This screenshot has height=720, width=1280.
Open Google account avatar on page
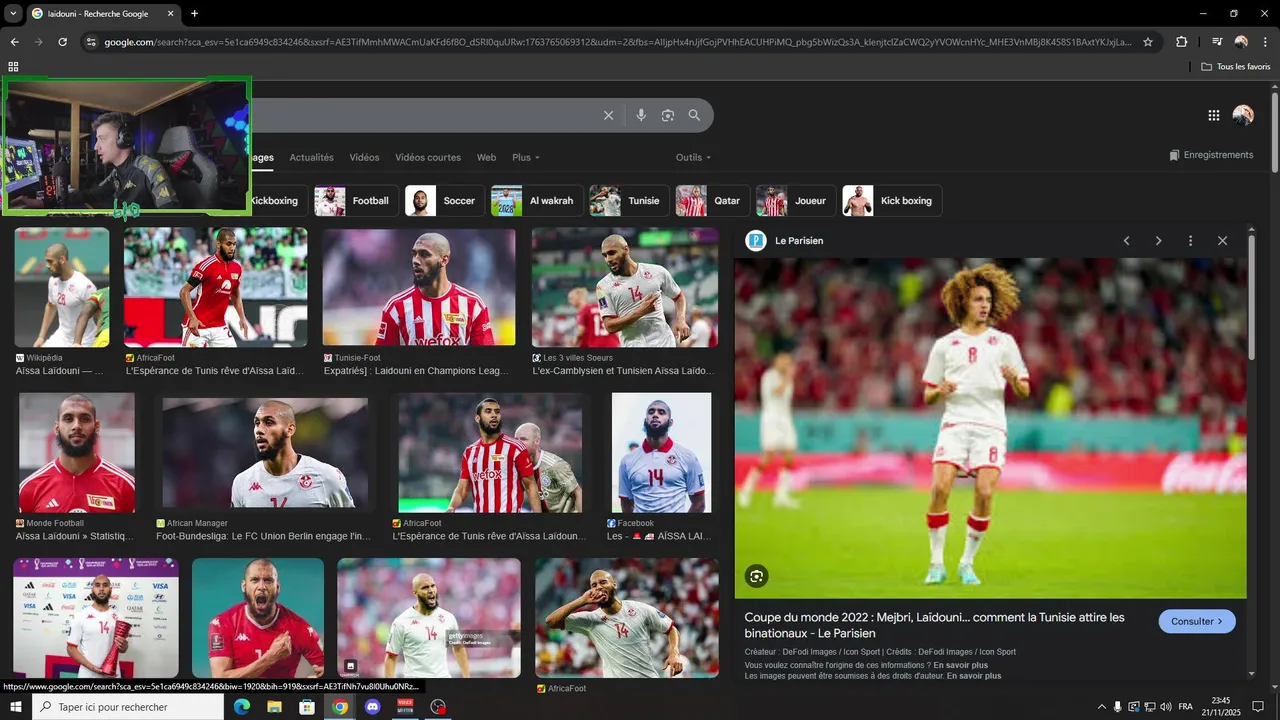(x=1243, y=115)
